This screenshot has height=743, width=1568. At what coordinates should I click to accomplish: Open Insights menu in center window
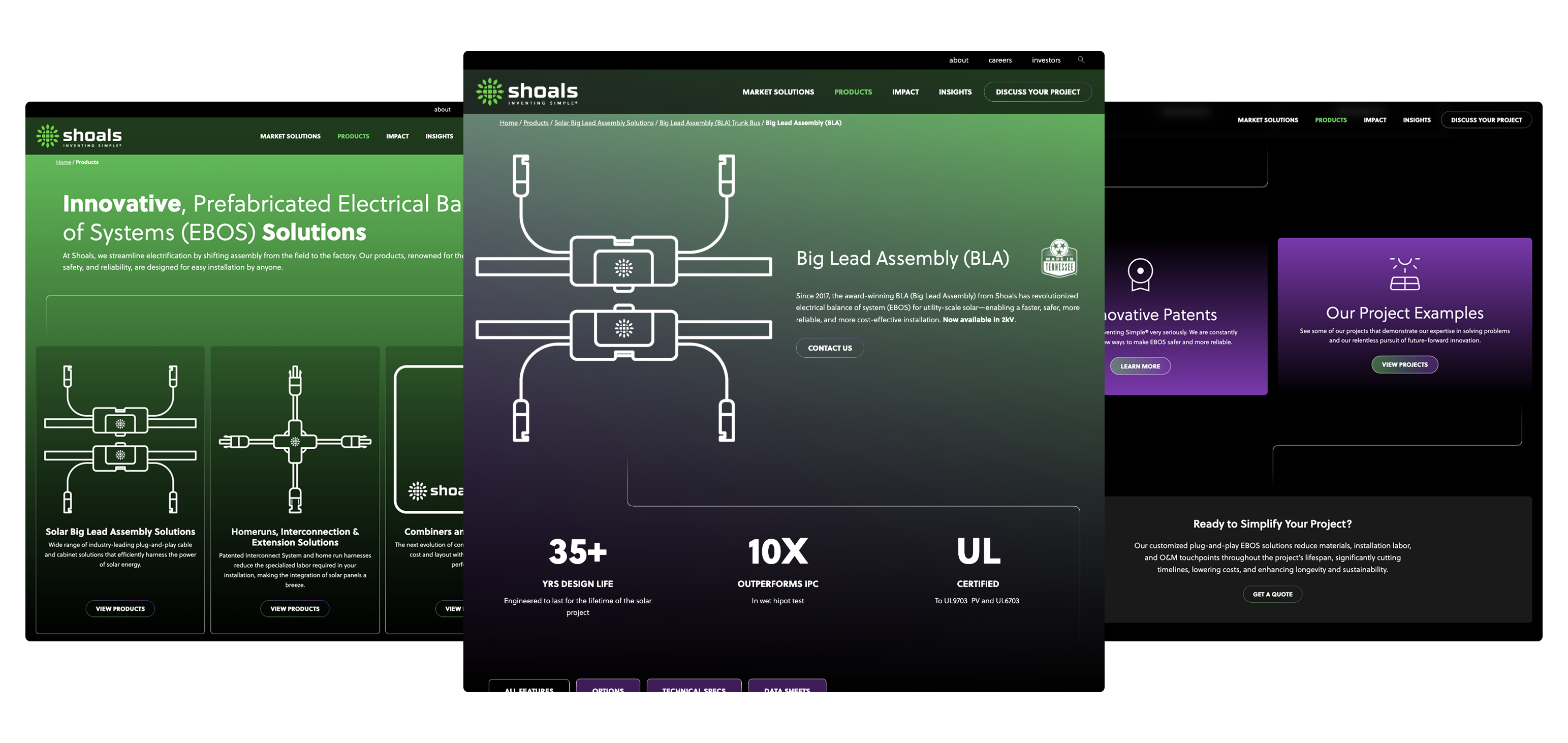coord(955,92)
